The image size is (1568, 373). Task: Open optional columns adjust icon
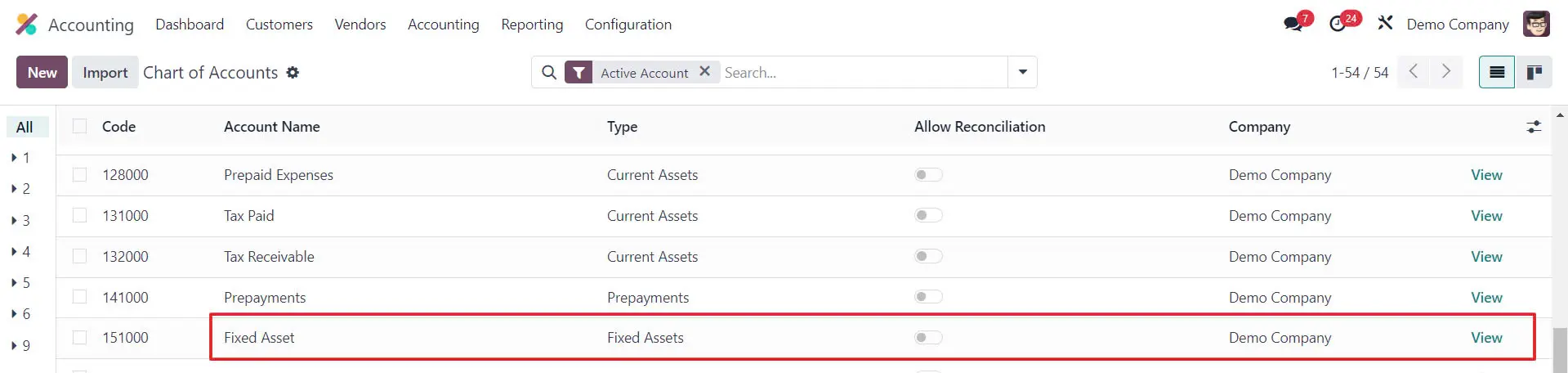click(x=1534, y=127)
